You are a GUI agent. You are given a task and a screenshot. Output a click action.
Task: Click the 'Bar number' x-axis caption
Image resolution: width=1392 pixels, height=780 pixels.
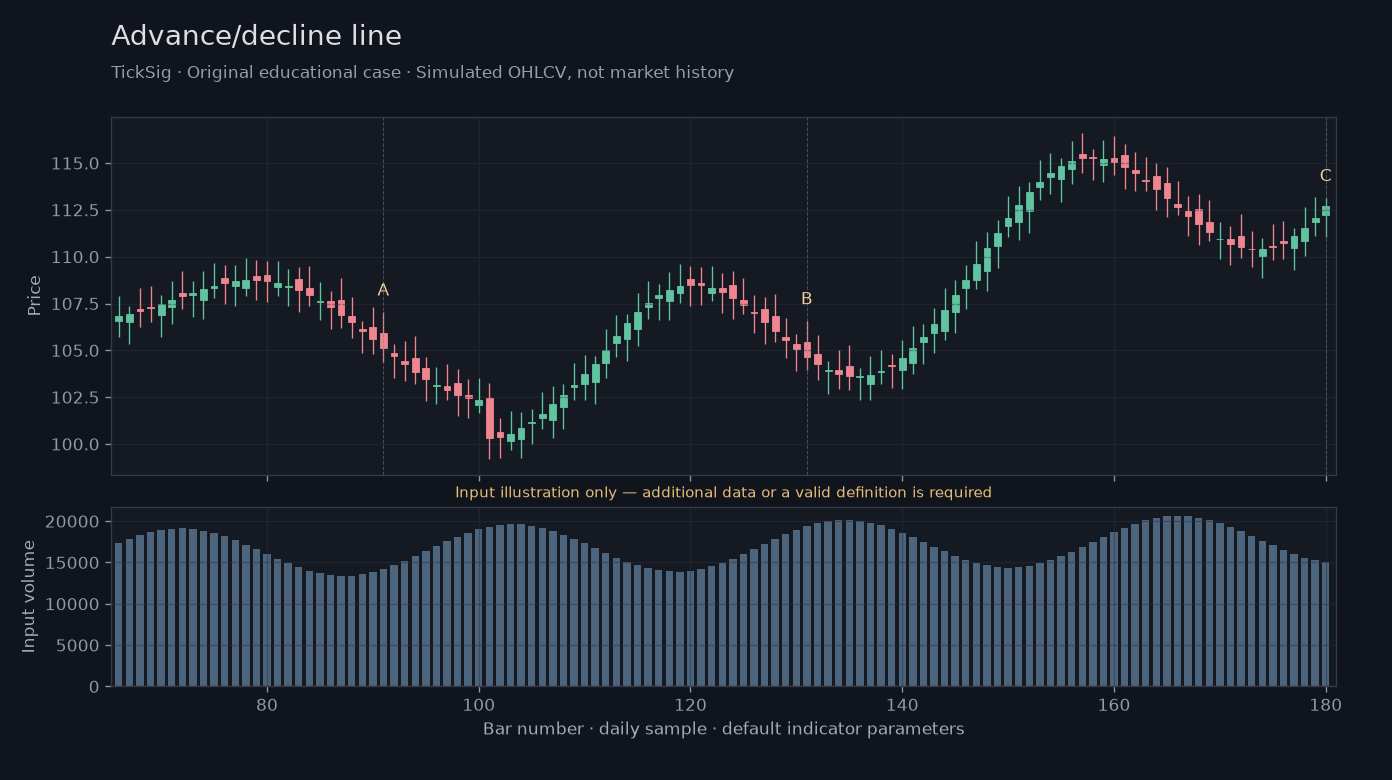click(x=723, y=729)
